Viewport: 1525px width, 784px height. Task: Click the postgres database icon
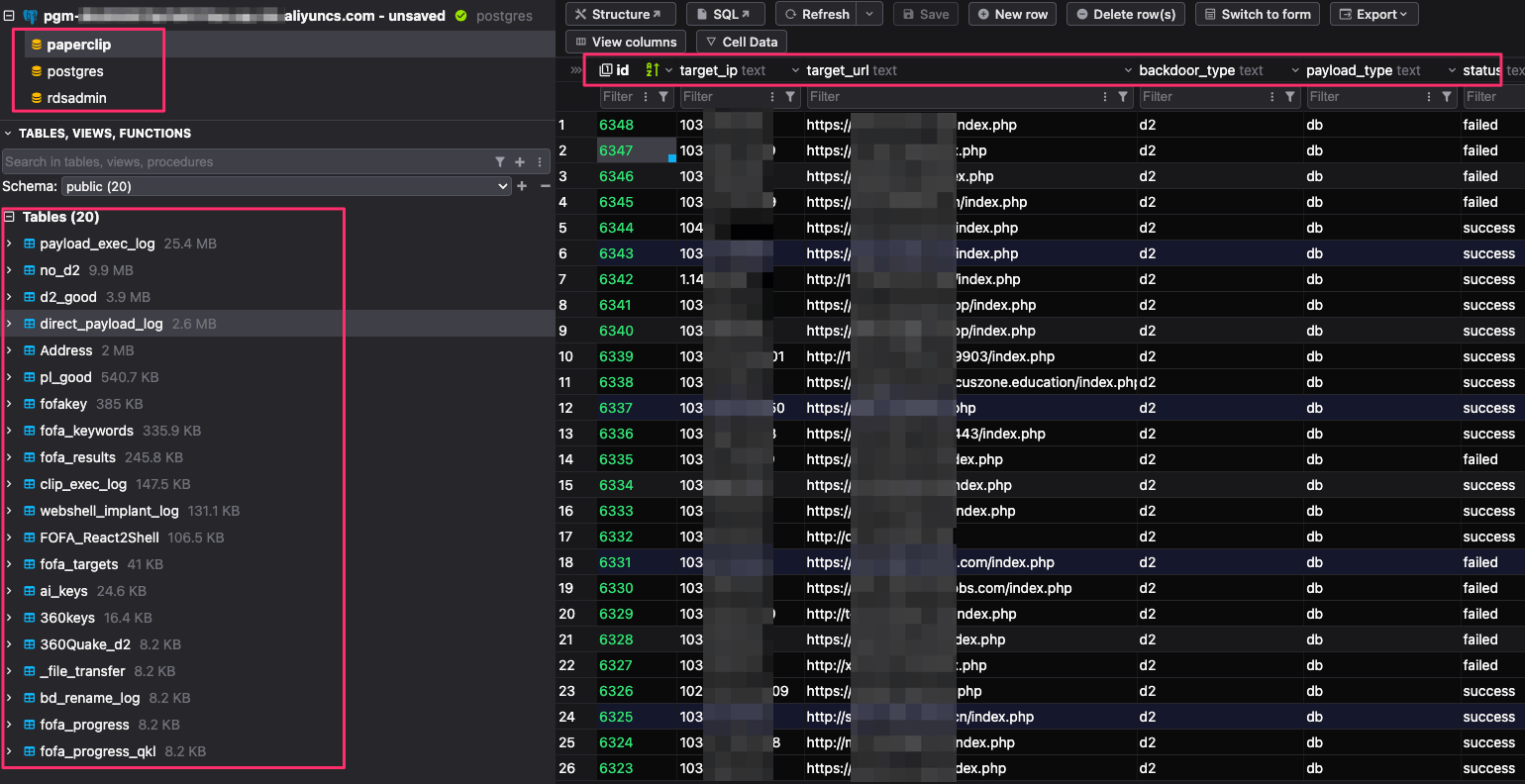click(x=37, y=71)
